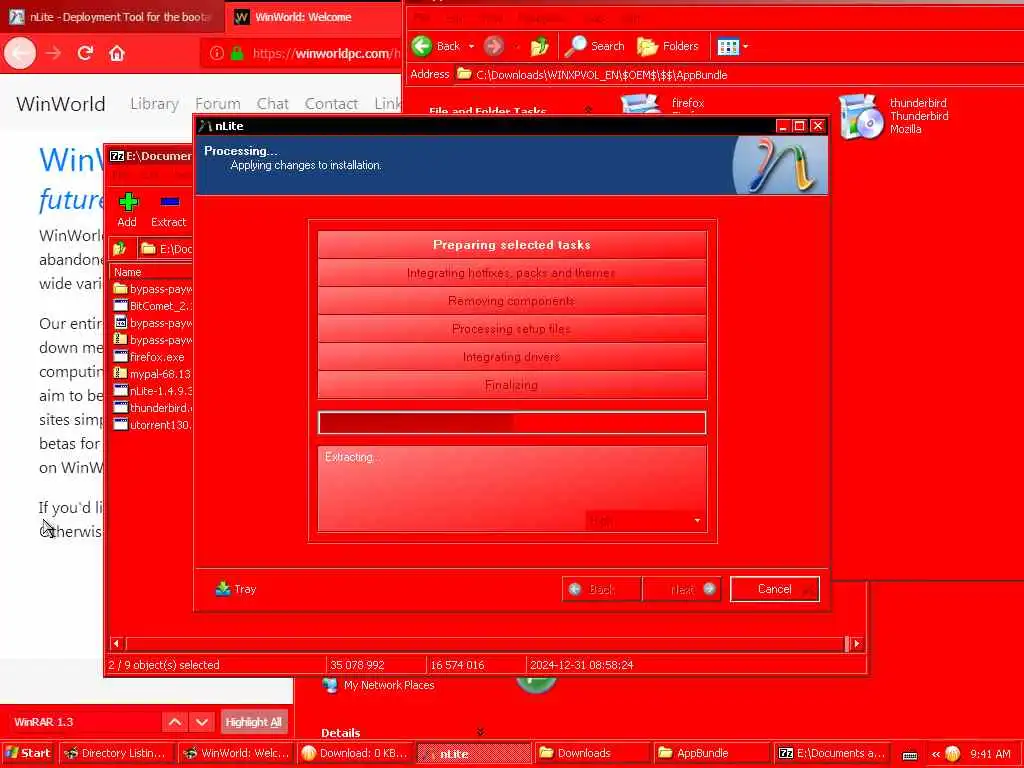
Task: Collapse the Details panel in Explorer
Action: coord(481,732)
